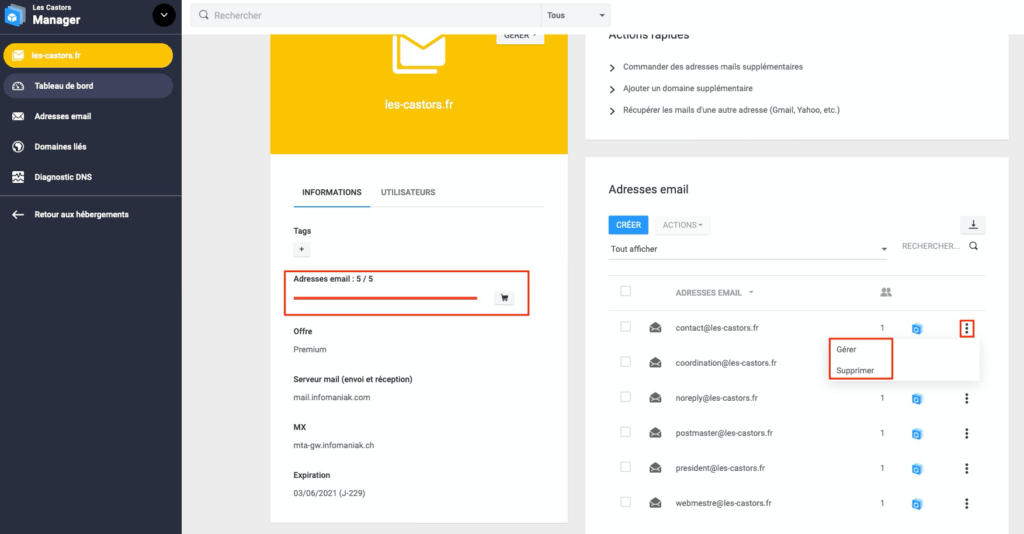Click the coordination@les-castors.fr address
This screenshot has height=534, width=1024.
(x=726, y=363)
